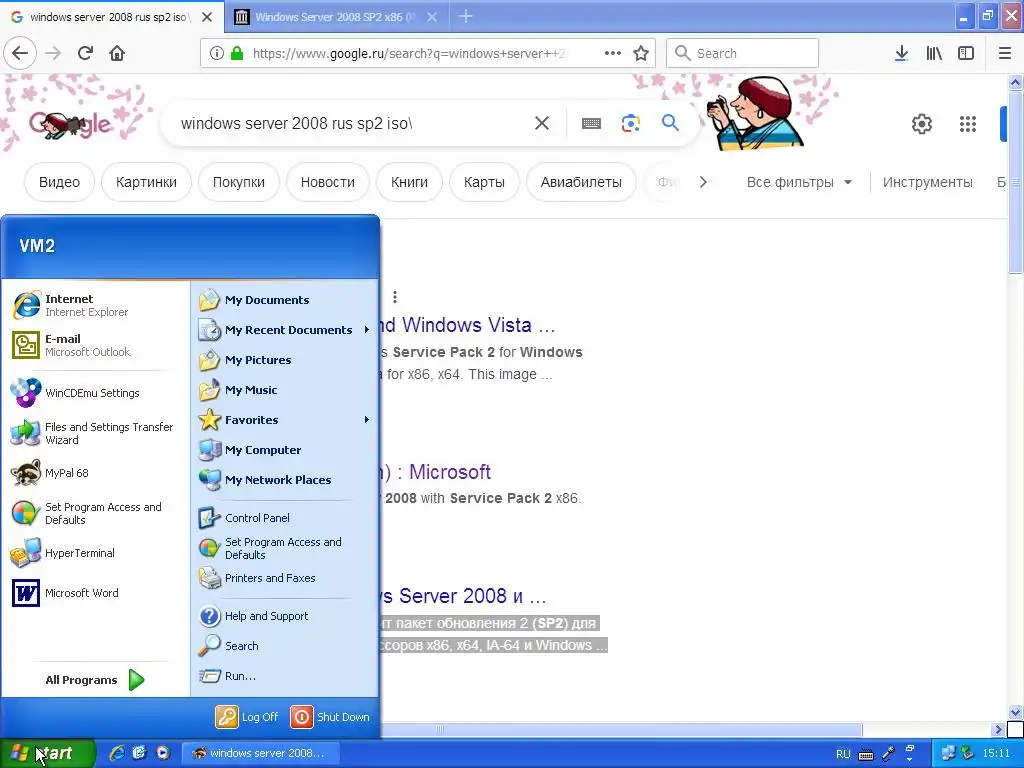Click Инструменты button
This screenshot has width=1024, height=768.
click(927, 182)
